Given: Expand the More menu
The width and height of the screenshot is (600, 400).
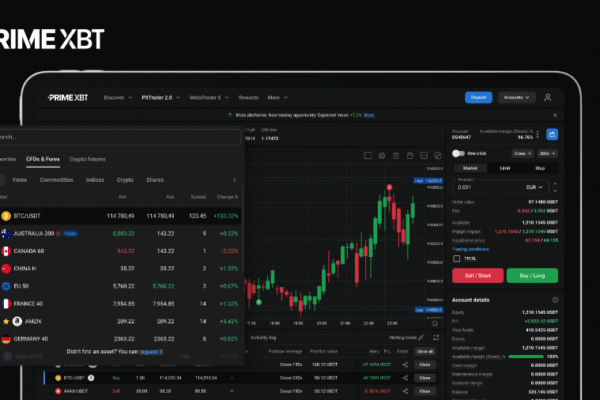Looking at the screenshot, I should pyautogui.click(x=277, y=98).
